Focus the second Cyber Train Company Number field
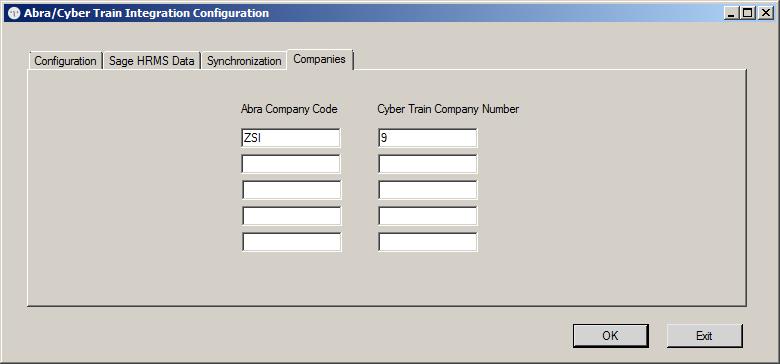The image size is (780, 364). pyautogui.click(x=427, y=164)
